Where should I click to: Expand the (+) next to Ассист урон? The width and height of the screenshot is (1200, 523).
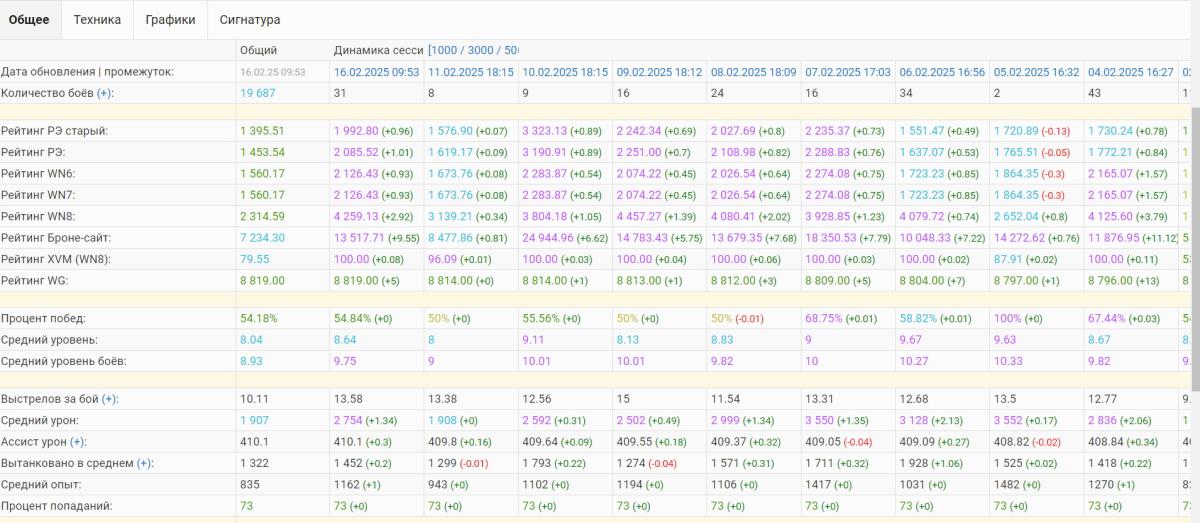coord(78,442)
